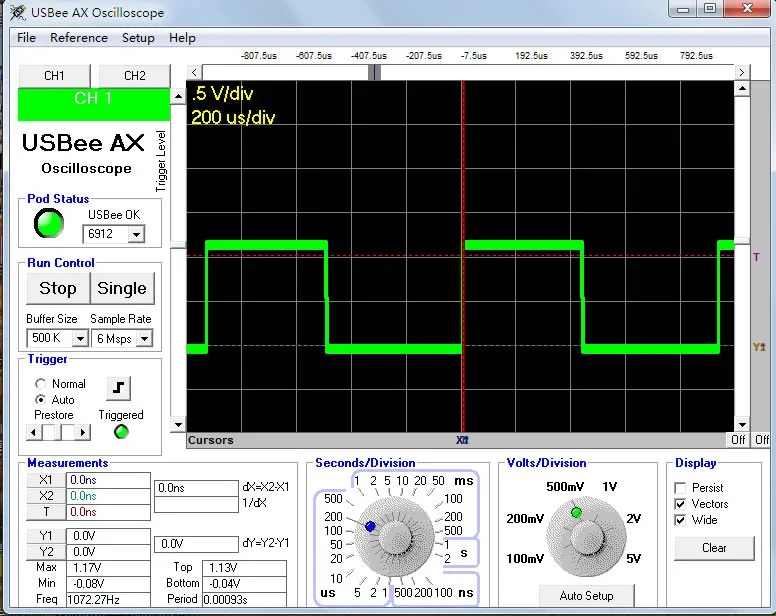
Task: Click the first Off cursor toggle
Action: click(738, 439)
